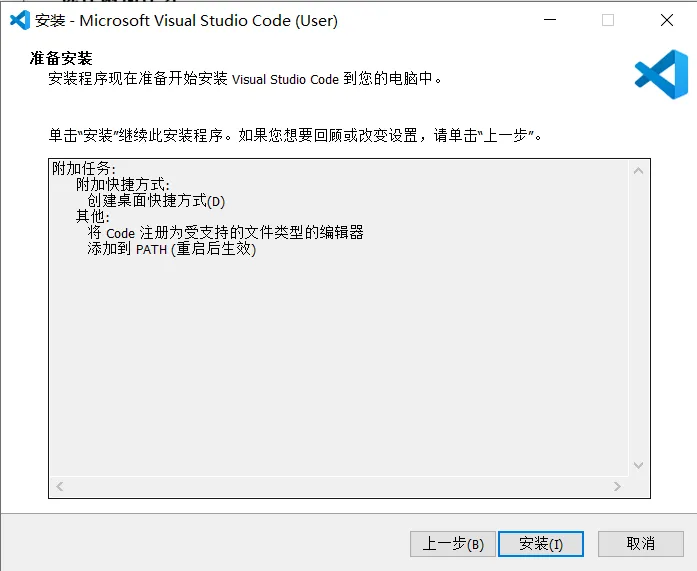The width and height of the screenshot is (697, 571).
Task: Select the 添加到 PATH (重启后生效) line
Action: (x=172, y=248)
